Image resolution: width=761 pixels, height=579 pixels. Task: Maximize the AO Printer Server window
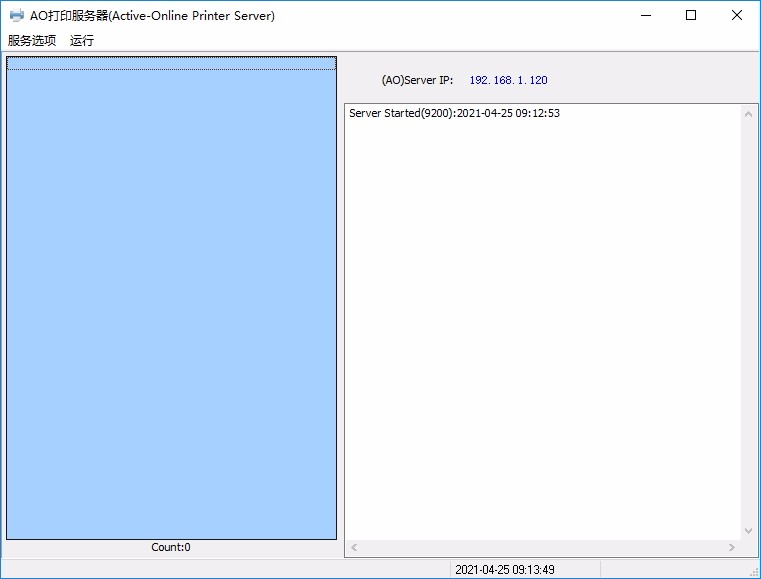pyautogui.click(x=691, y=16)
